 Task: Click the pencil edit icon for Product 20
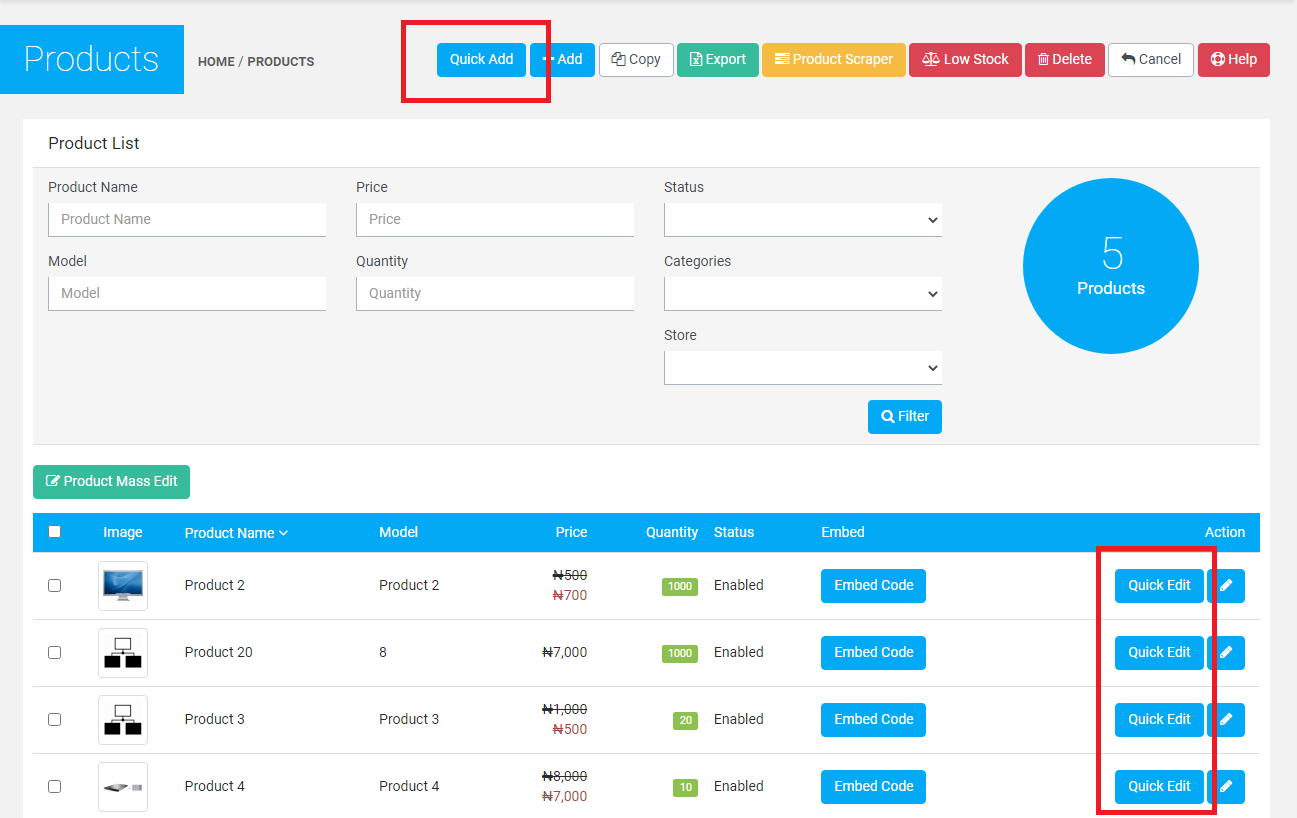tap(1226, 653)
